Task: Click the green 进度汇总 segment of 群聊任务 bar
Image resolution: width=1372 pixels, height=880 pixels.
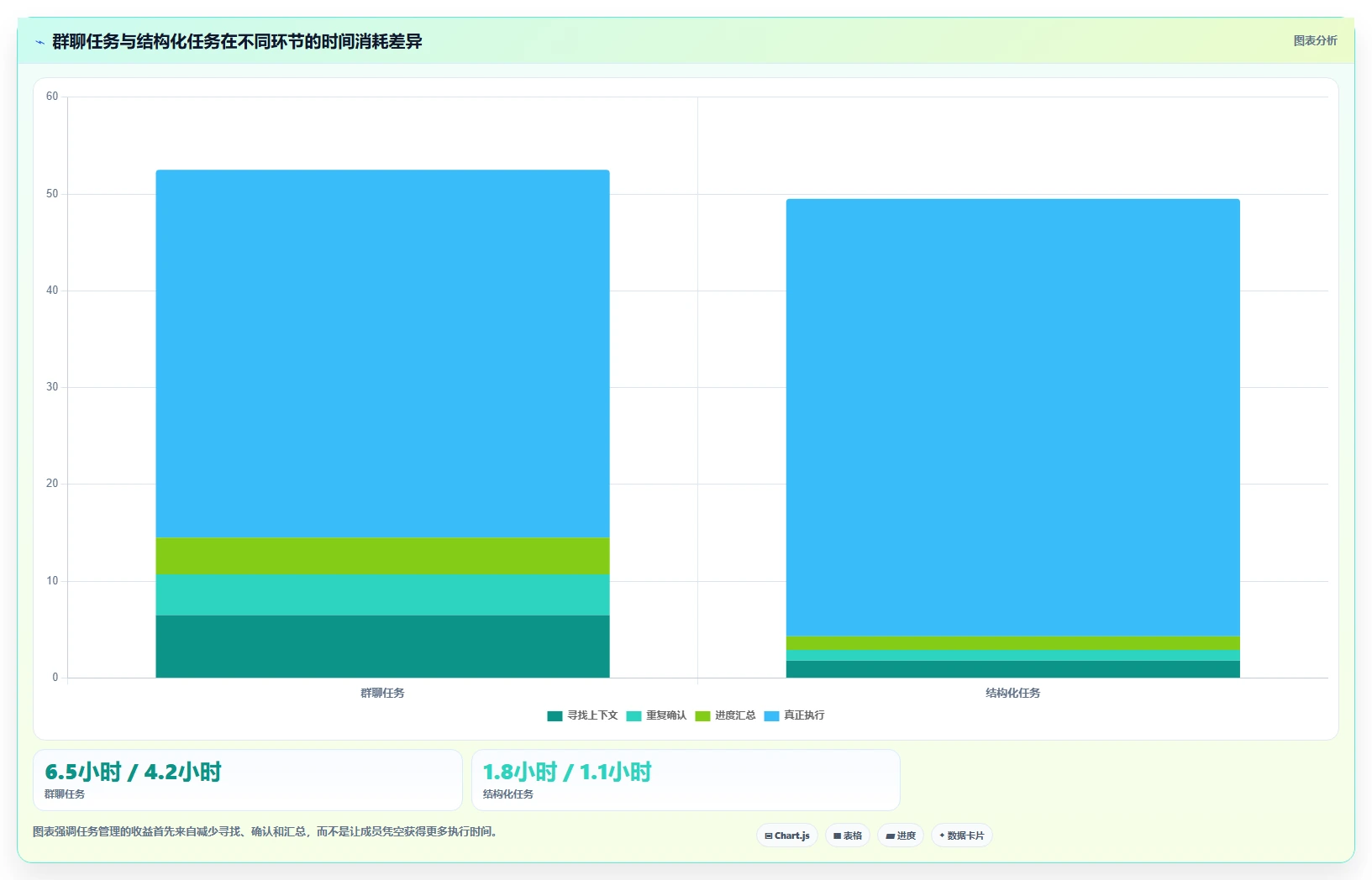Action: coord(382,556)
